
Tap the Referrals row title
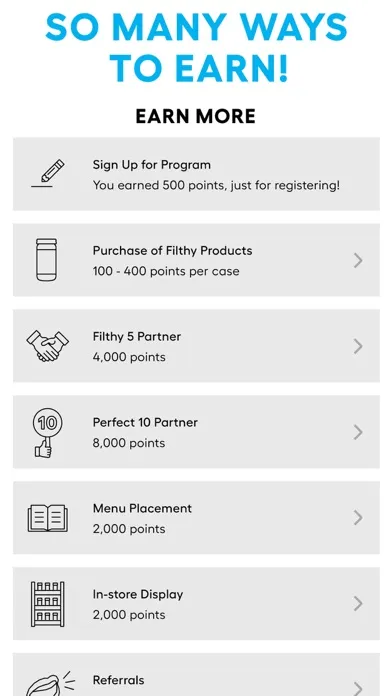[119, 680]
